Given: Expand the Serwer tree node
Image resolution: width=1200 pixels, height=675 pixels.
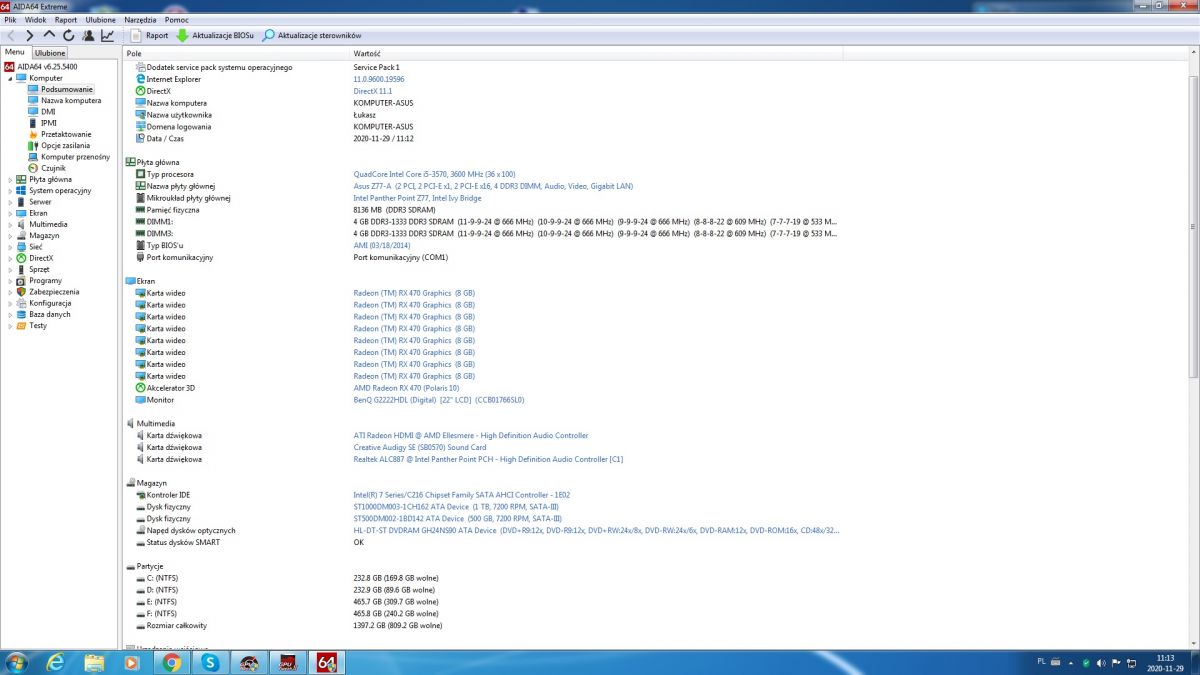Looking at the screenshot, I should point(10,201).
